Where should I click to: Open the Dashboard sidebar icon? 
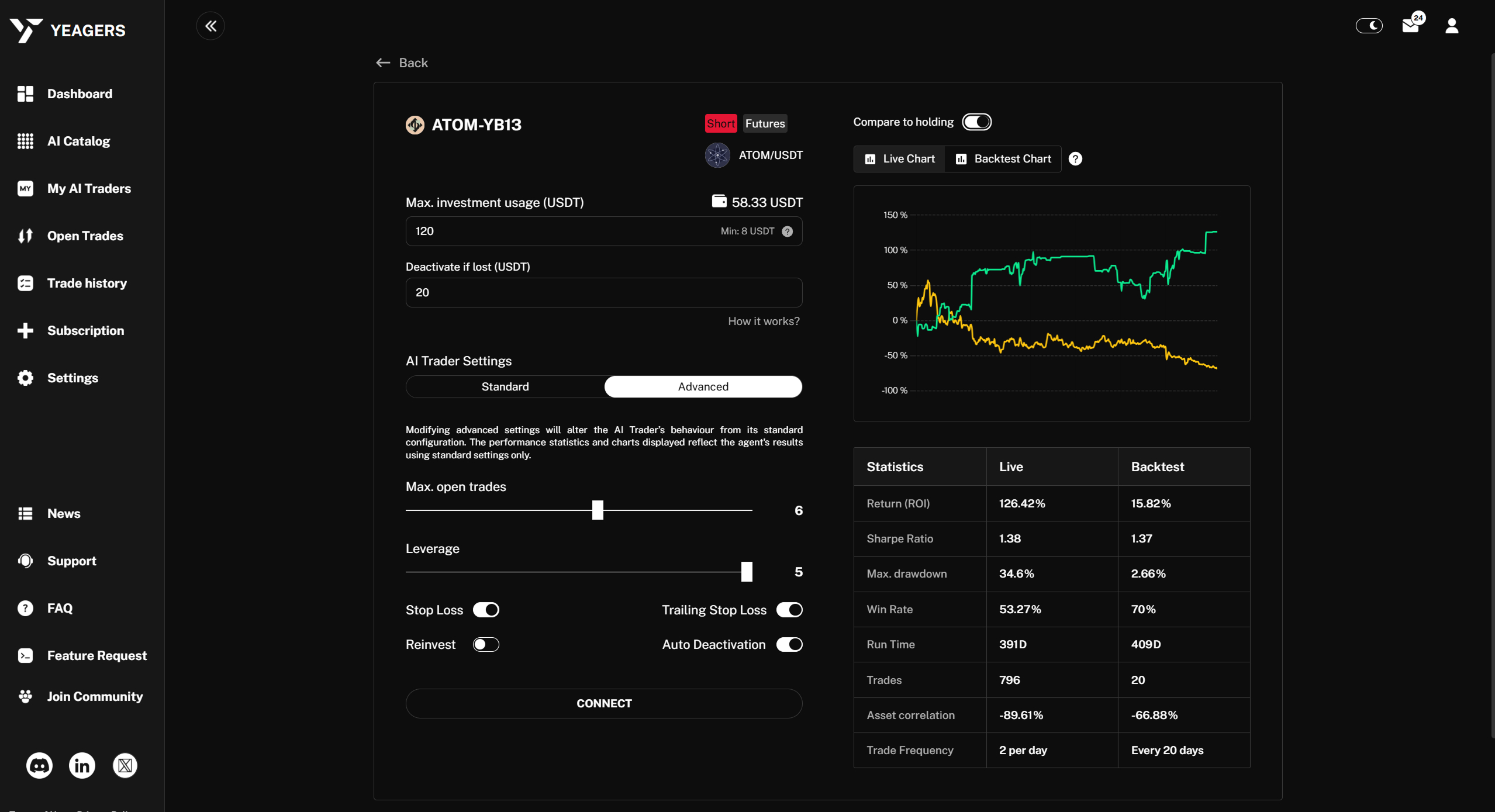tap(25, 94)
